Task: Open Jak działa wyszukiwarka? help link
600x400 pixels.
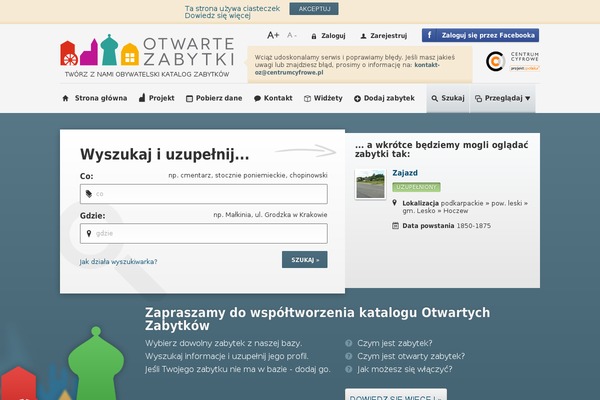Action: click(x=118, y=262)
